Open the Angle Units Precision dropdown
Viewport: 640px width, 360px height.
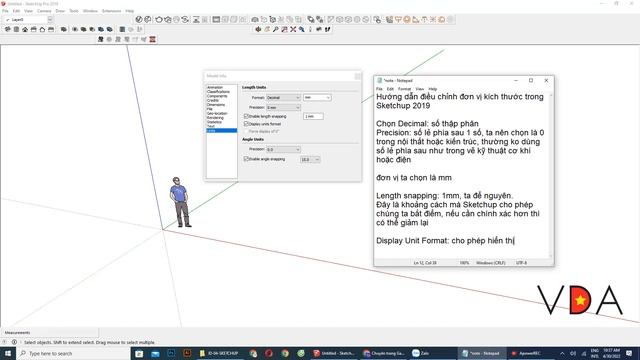pos(283,149)
